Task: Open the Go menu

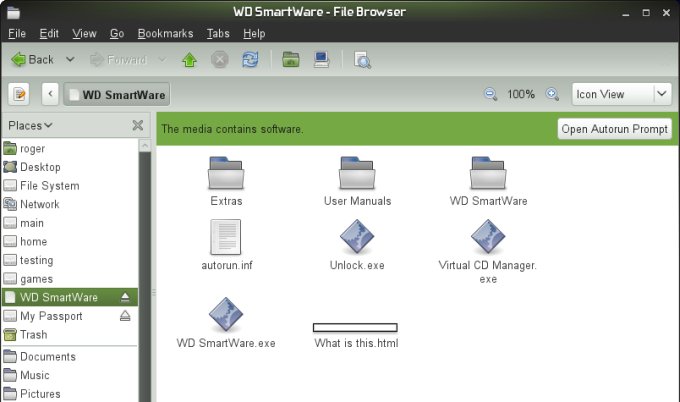Action: coord(117,33)
